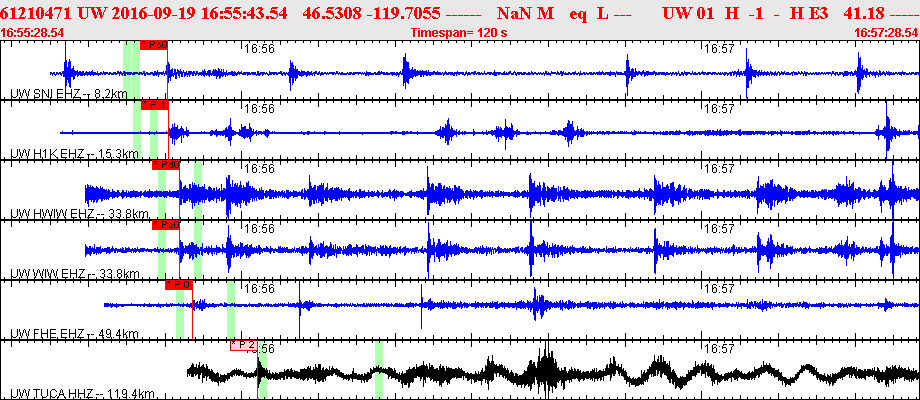Click the eq event type text in header
Image resolution: width=920 pixels, height=400 pixels.
(578, 14)
